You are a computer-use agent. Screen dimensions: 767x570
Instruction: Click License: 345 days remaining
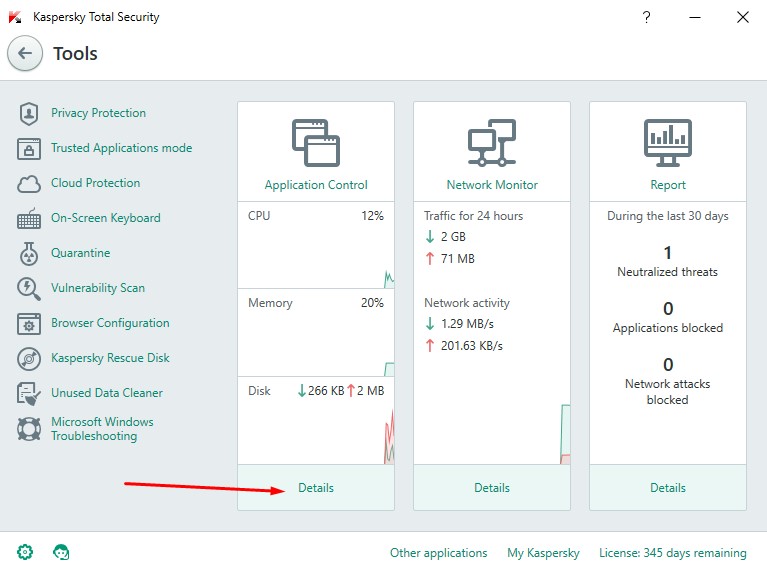click(673, 553)
